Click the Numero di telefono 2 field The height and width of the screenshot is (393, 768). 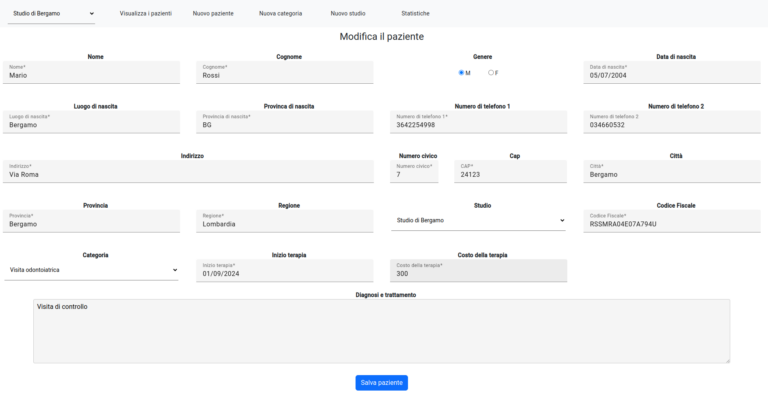672,122
